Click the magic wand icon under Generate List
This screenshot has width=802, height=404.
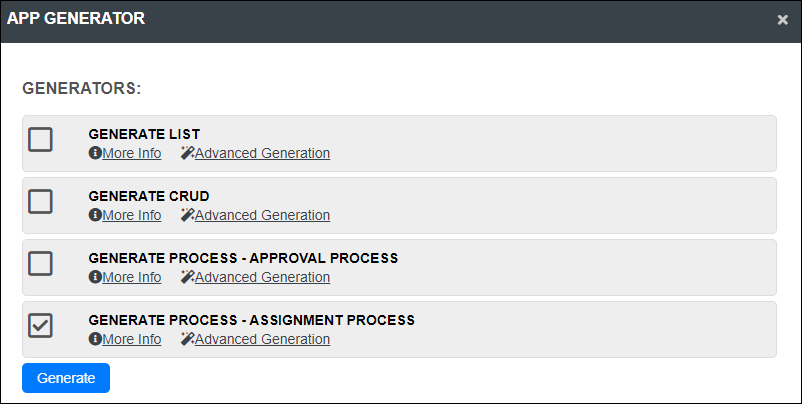pos(188,153)
